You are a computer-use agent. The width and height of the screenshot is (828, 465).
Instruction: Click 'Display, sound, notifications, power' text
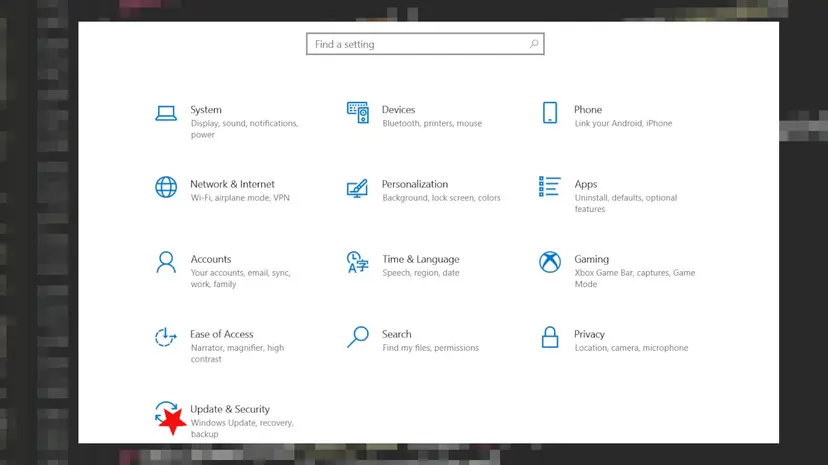[244, 129]
